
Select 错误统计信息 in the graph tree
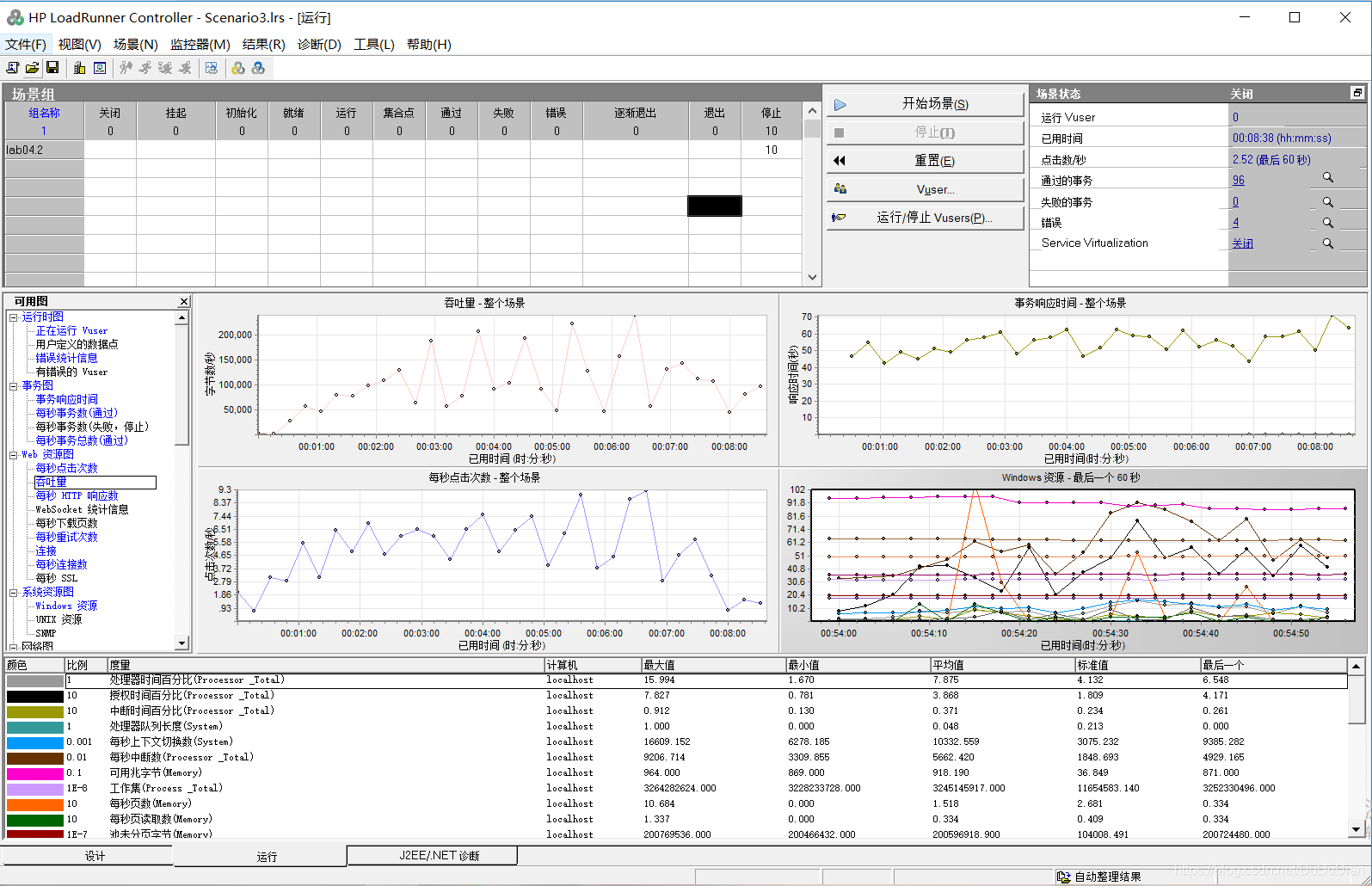[66, 359]
